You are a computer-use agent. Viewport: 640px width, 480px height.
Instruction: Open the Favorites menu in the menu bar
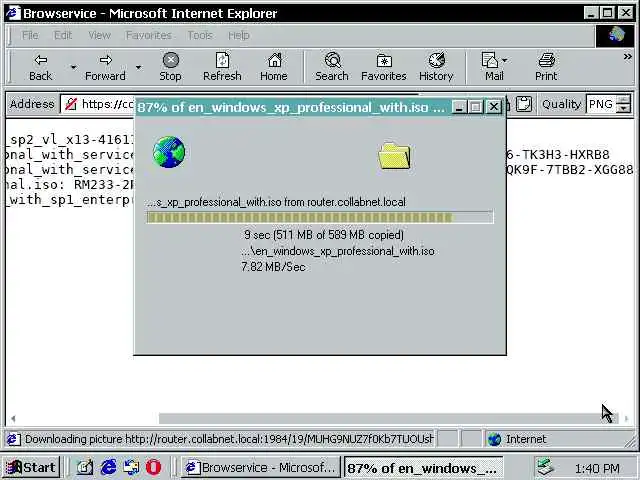point(149,36)
